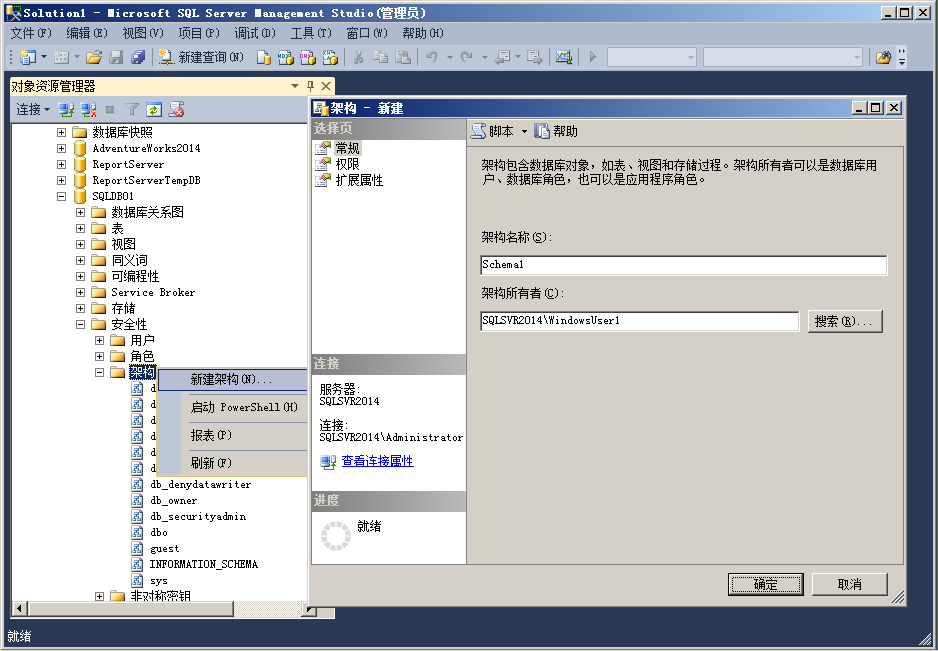This screenshot has width=938, height=651.
Task: Choose 刷新 from context menu
Action: click(x=232, y=463)
